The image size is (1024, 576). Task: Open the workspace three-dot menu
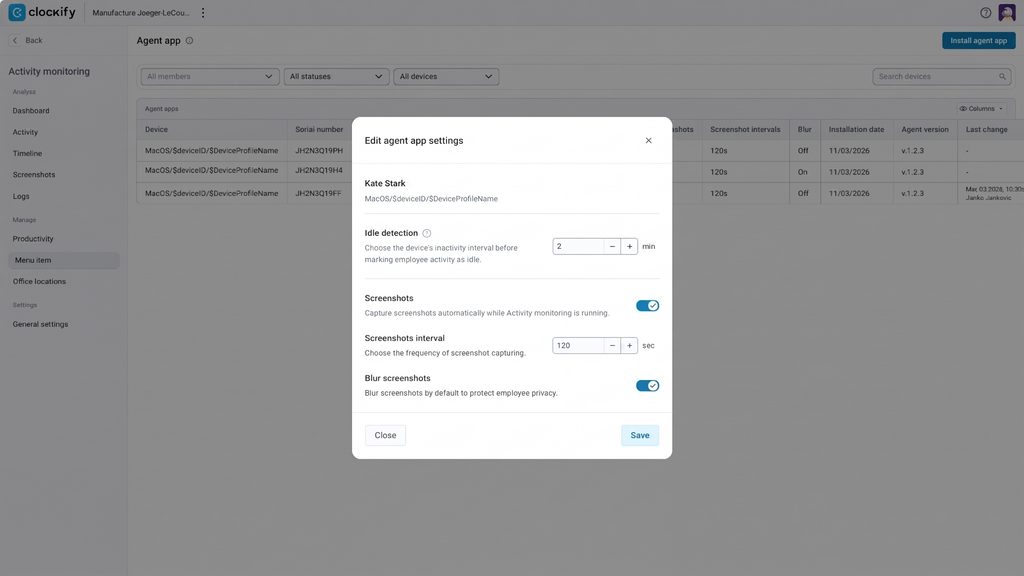[x=203, y=12]
